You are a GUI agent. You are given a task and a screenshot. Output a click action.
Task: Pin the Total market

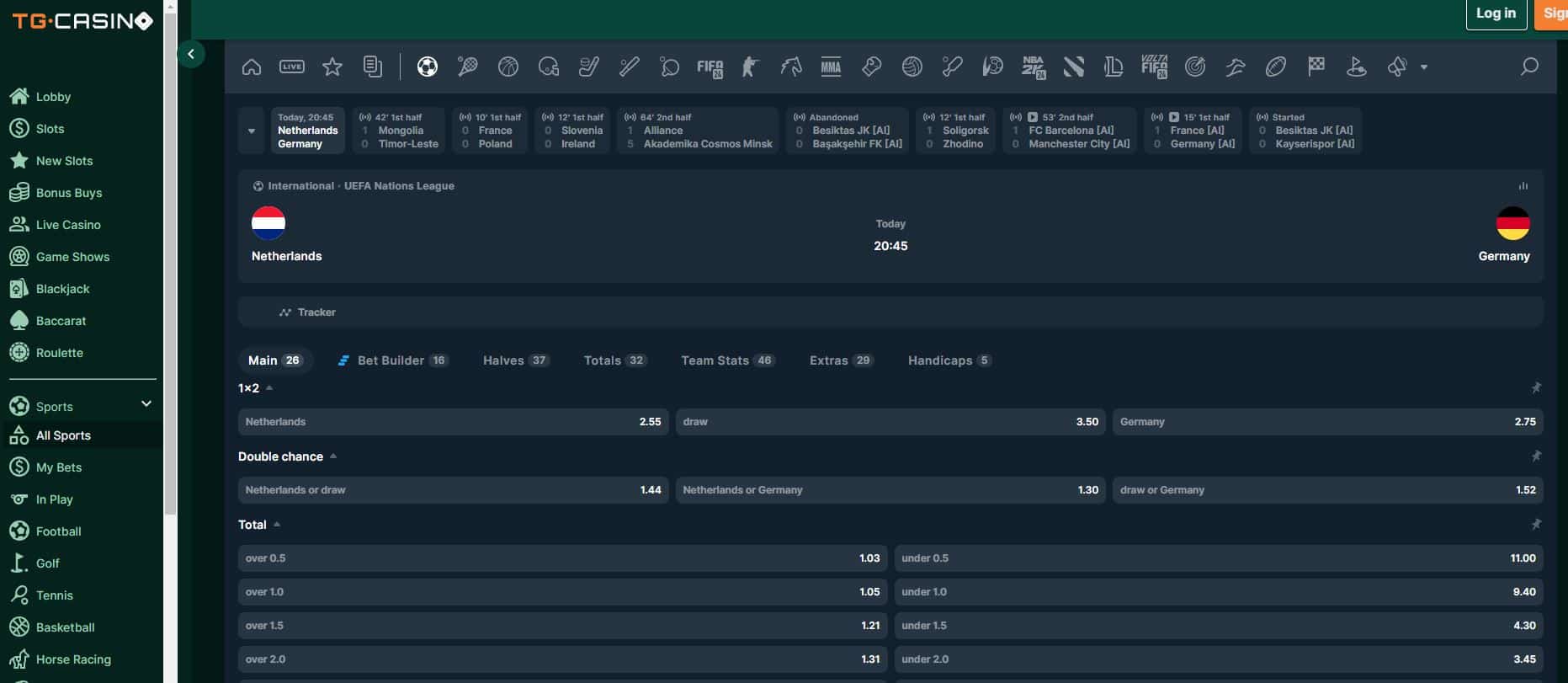click(x=1536, y=524)
